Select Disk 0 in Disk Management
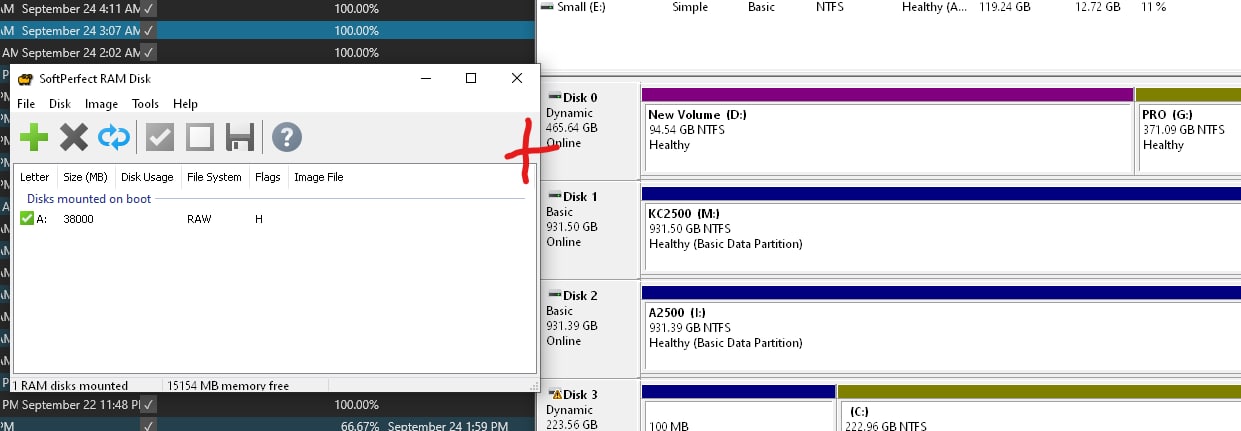This screenshot has width=1241, height=431. pyautogui.click(x=588, y=129)
